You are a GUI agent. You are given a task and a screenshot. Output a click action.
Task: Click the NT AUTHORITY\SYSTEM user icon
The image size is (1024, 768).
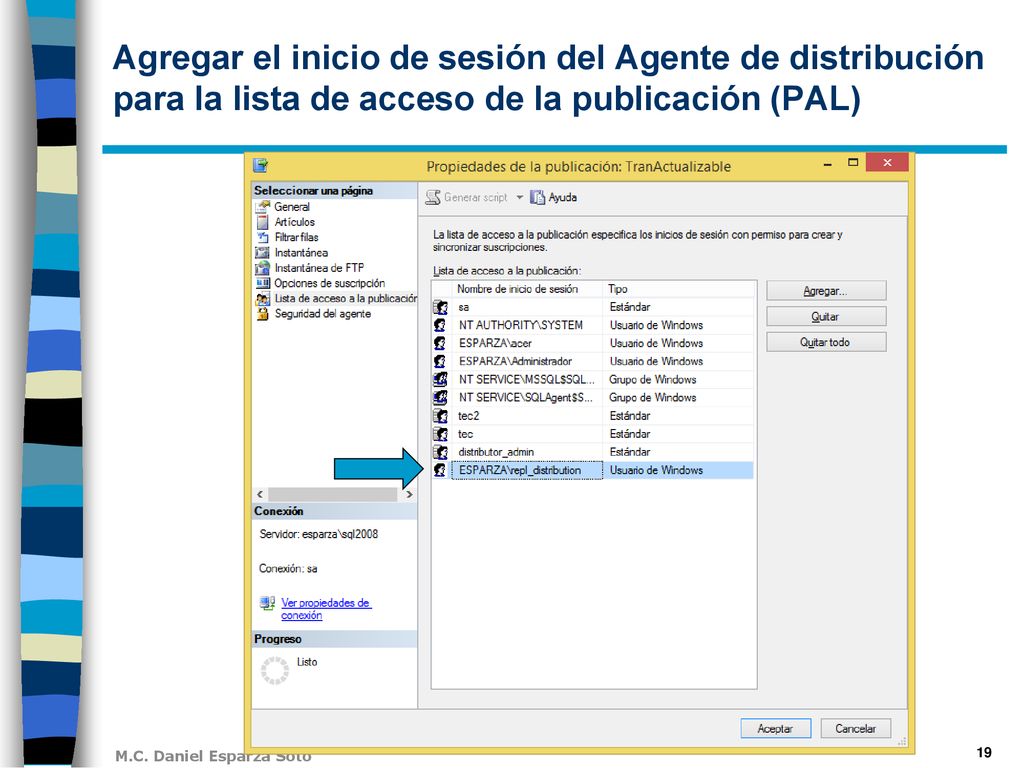tap(441, 325)
